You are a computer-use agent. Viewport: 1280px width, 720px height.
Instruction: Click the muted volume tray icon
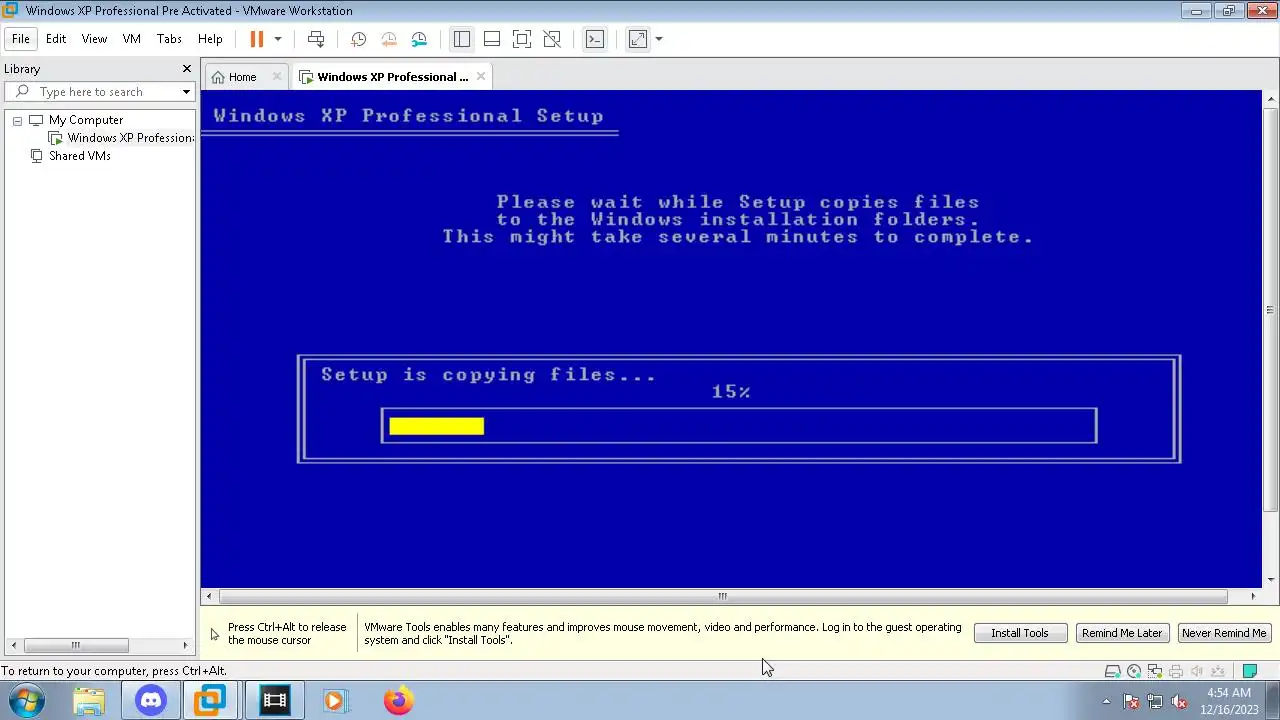pos(1179,701)
